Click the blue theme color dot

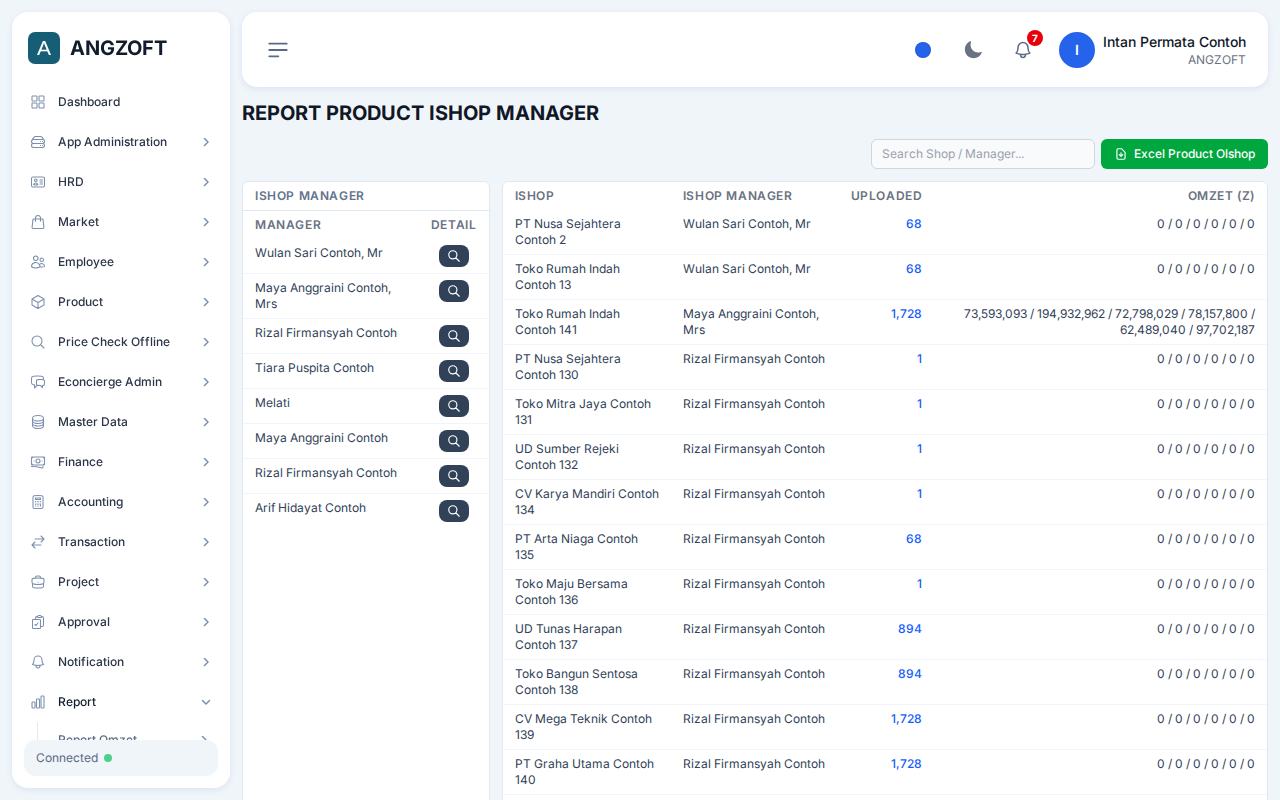point(923,50)
